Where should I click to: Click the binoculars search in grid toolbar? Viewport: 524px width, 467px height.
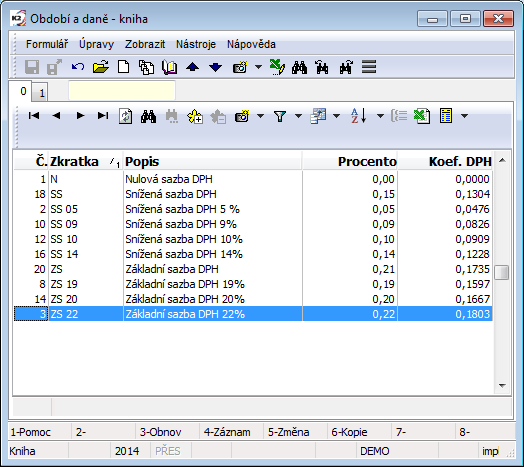tap(148, 116)
